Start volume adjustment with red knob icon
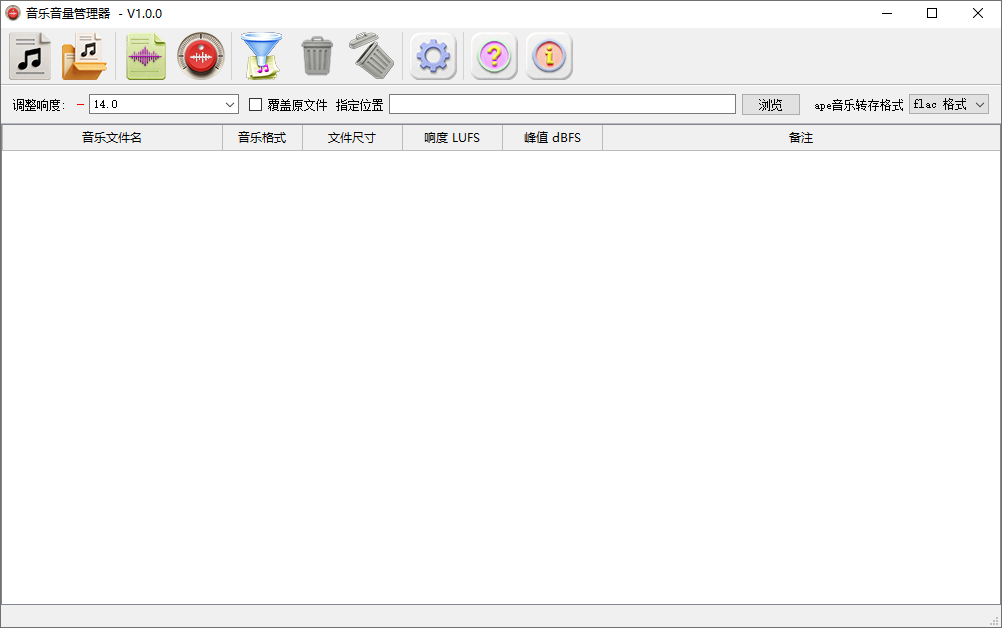The height and width of the screenshot is (628, 1002). pyautogui.click(x=201, y=56)
